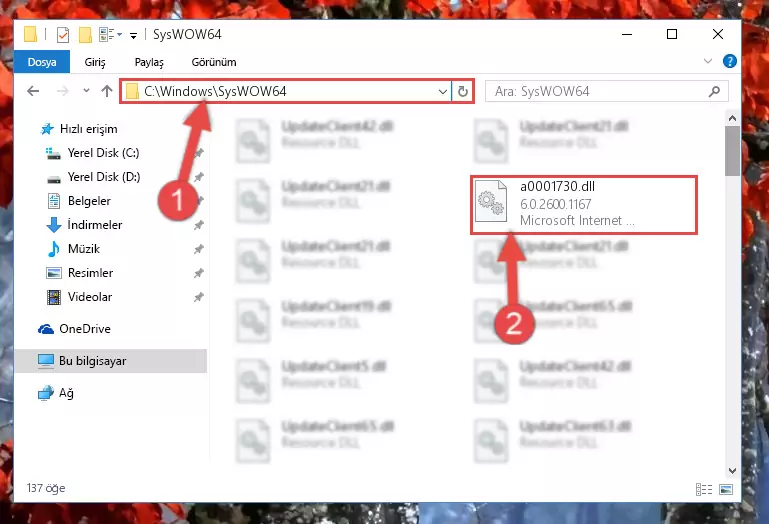The image size is (769, 524).
Task: Click the pin icon next to Videolar
Action: coord(199,297)
